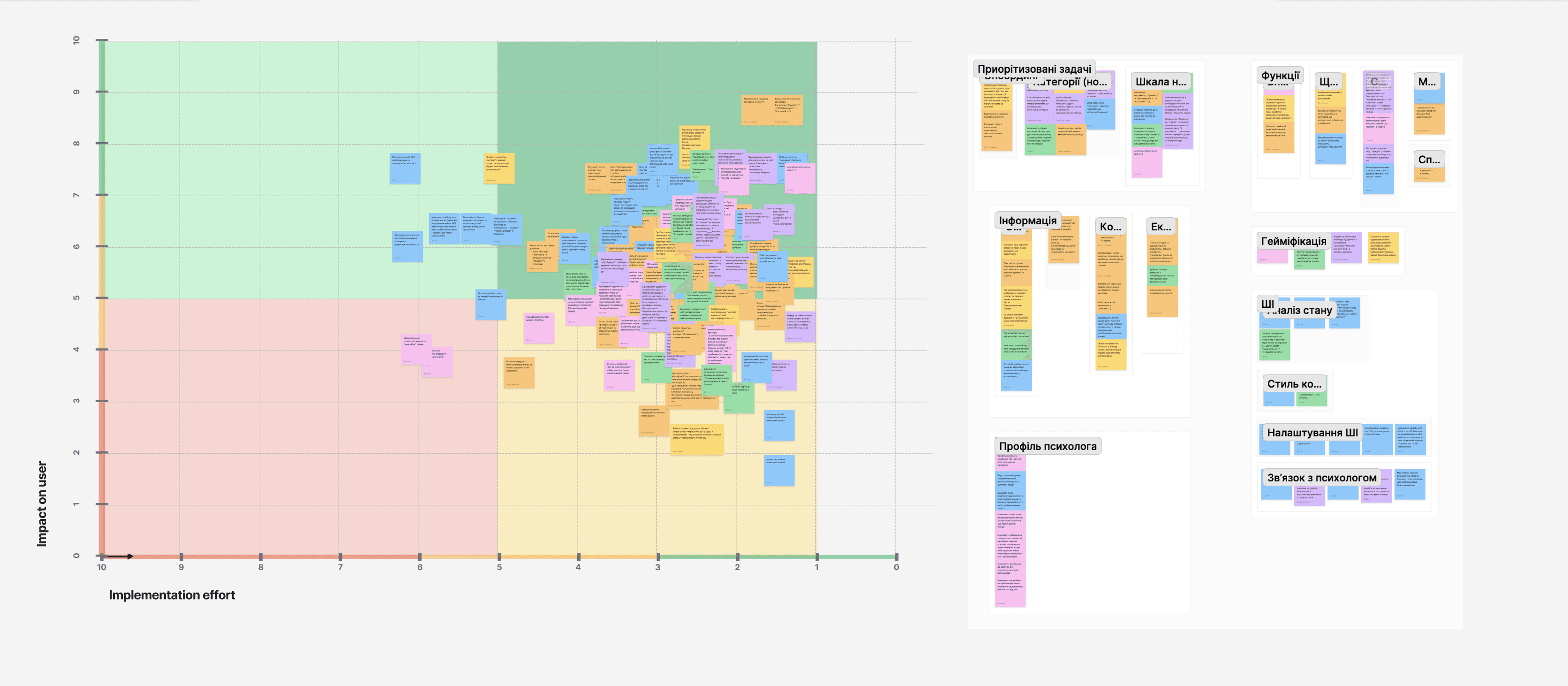This screenshot has height=686, width=1568.
Task: Select the black arrow at chart origin
Action: tap(118, 556)
